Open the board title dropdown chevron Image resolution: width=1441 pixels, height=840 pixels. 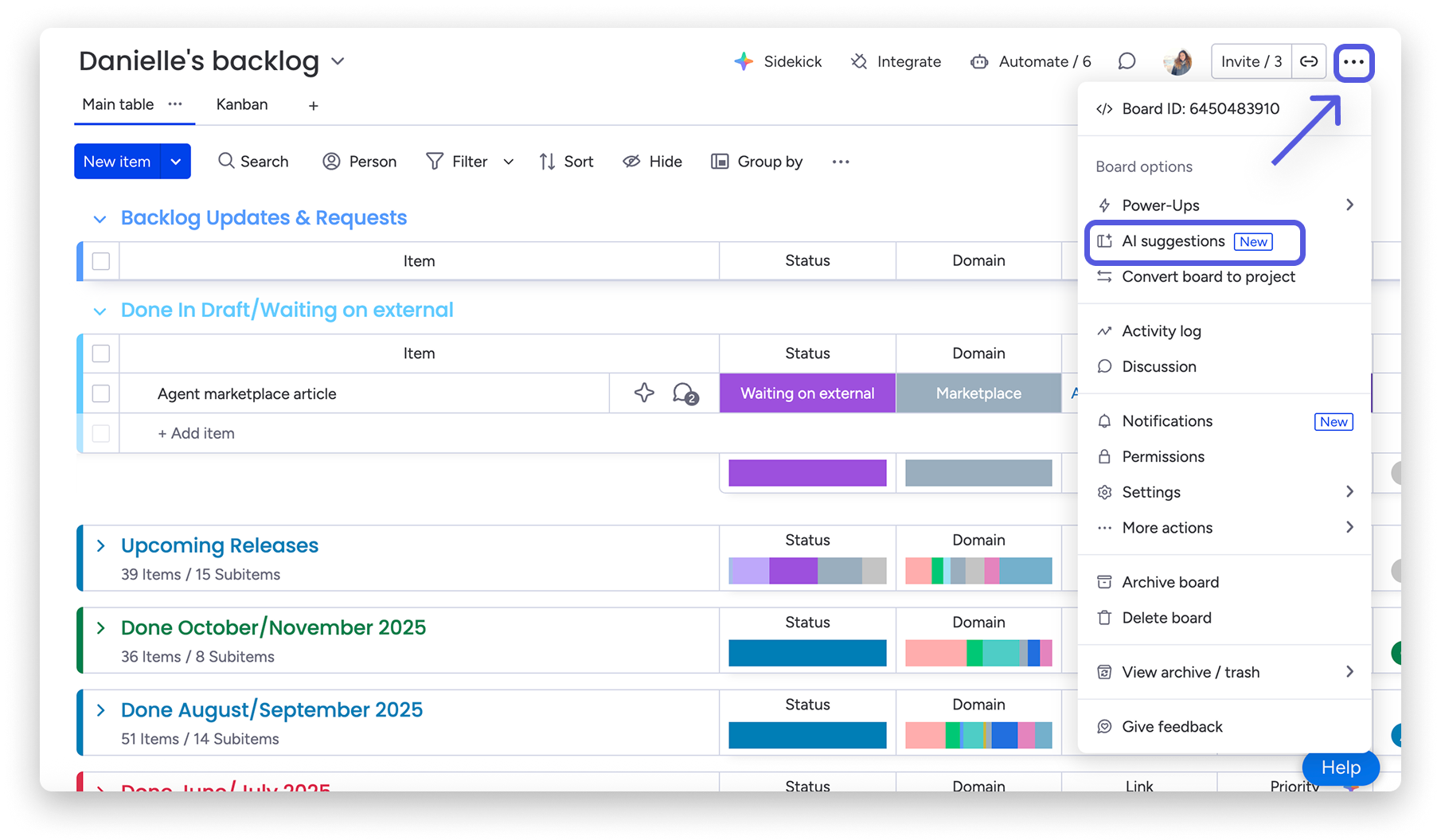(338, 61)
